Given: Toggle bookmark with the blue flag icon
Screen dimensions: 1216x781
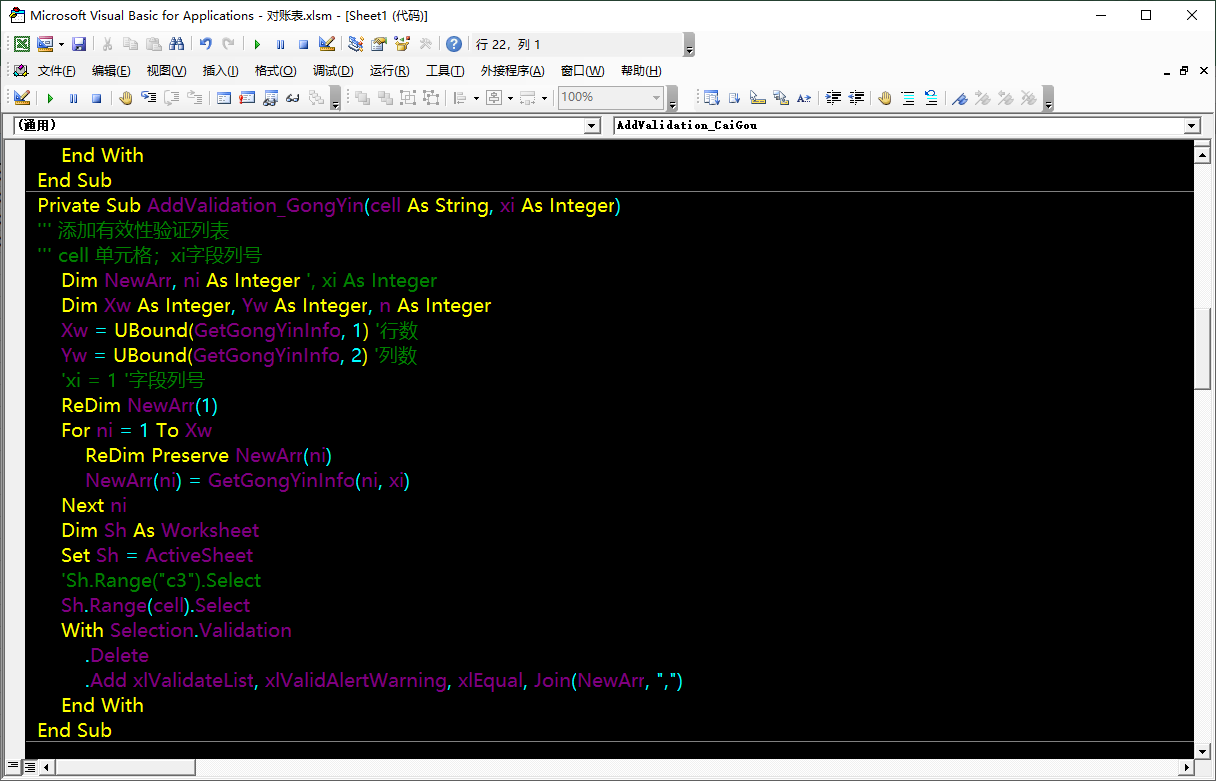Looking at the screenshot, I should (x=959, y=98).
